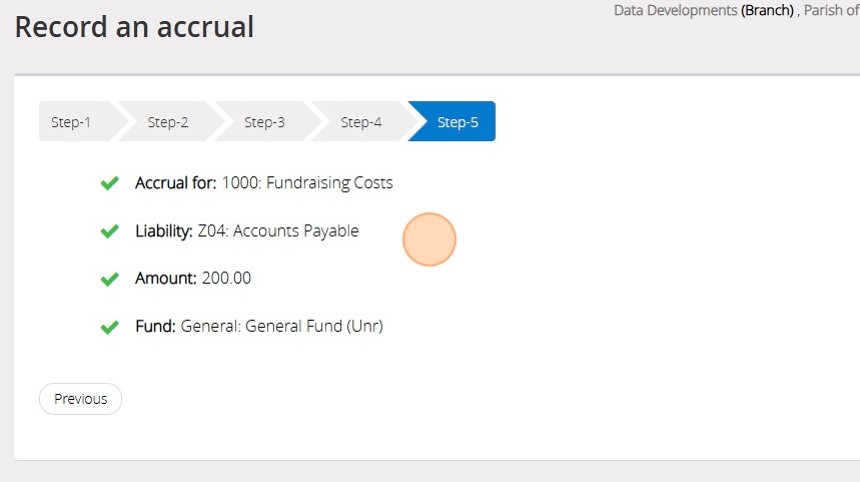The width and height of the screenshot is (860, 482).
Task: Click the 'Record an accrual' page heading
Action: point(134,27)
